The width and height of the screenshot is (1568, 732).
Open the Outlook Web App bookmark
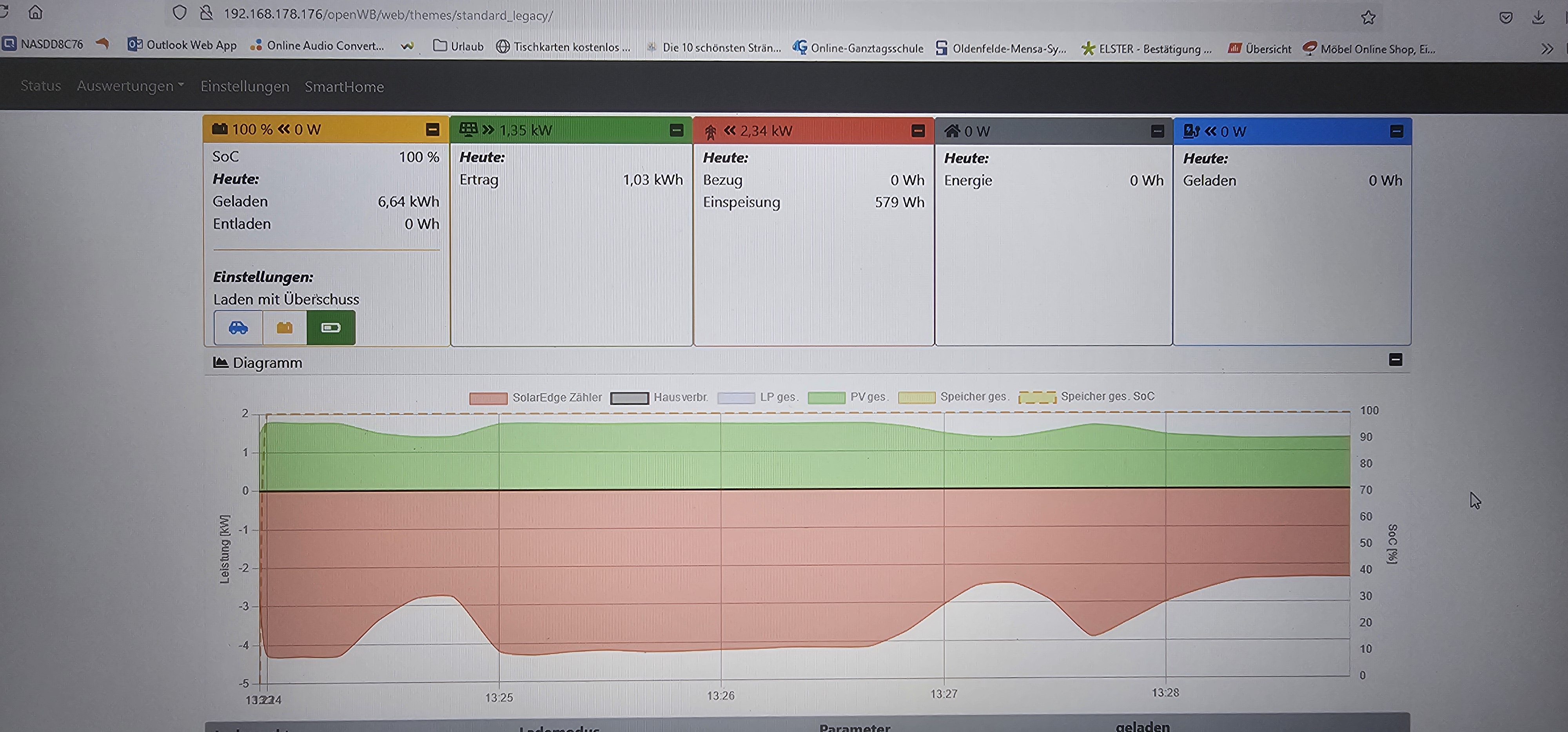pyautogui.click(x=182, y=45)
